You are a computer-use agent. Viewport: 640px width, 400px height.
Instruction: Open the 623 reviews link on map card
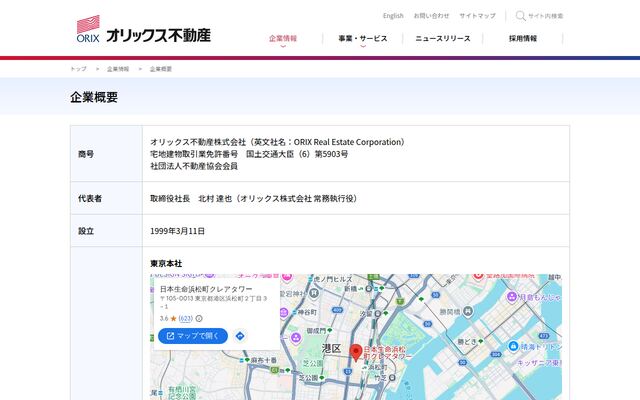click(x=186, y=318)
